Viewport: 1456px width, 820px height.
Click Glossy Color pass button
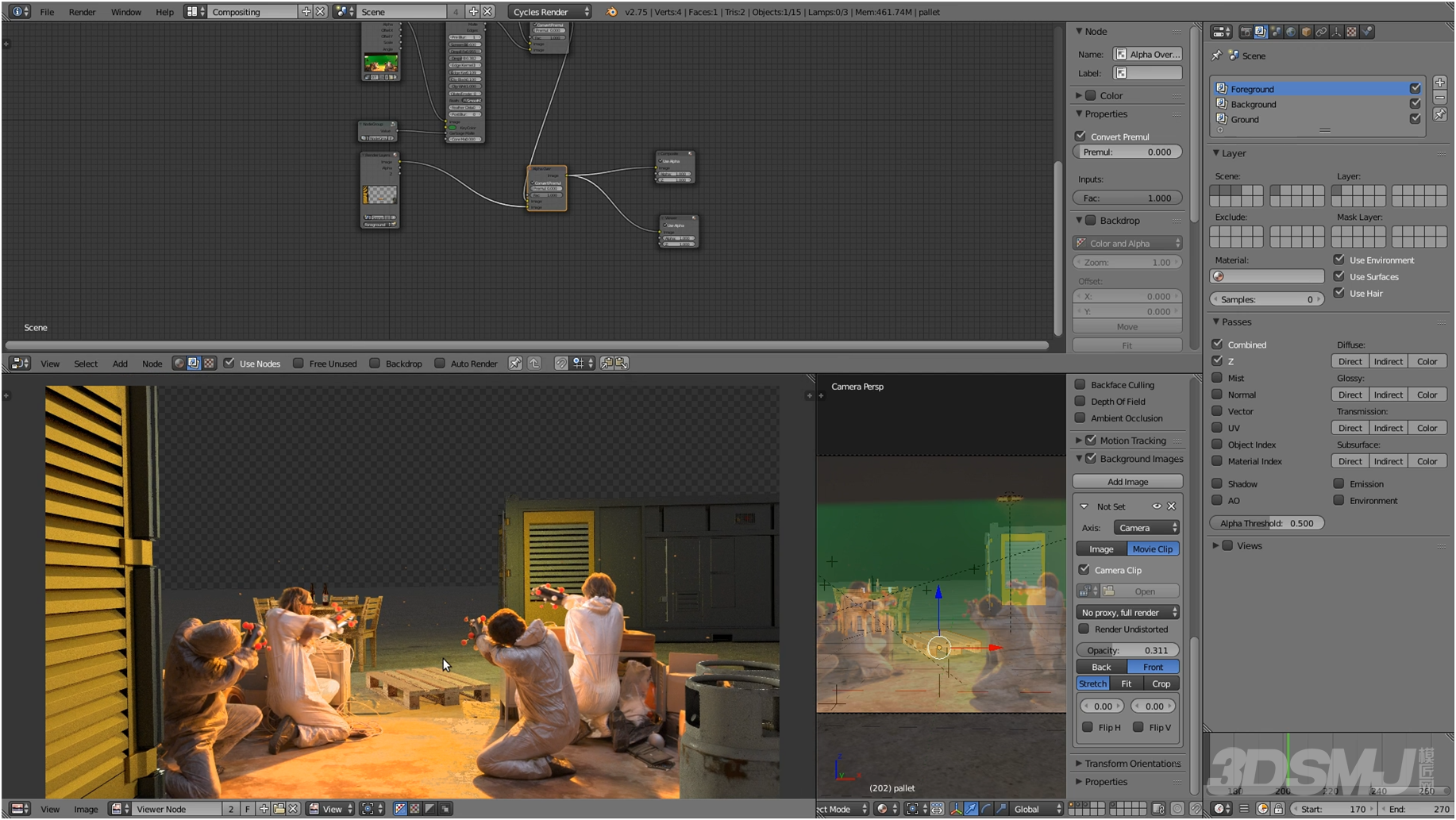point(1427,395)
